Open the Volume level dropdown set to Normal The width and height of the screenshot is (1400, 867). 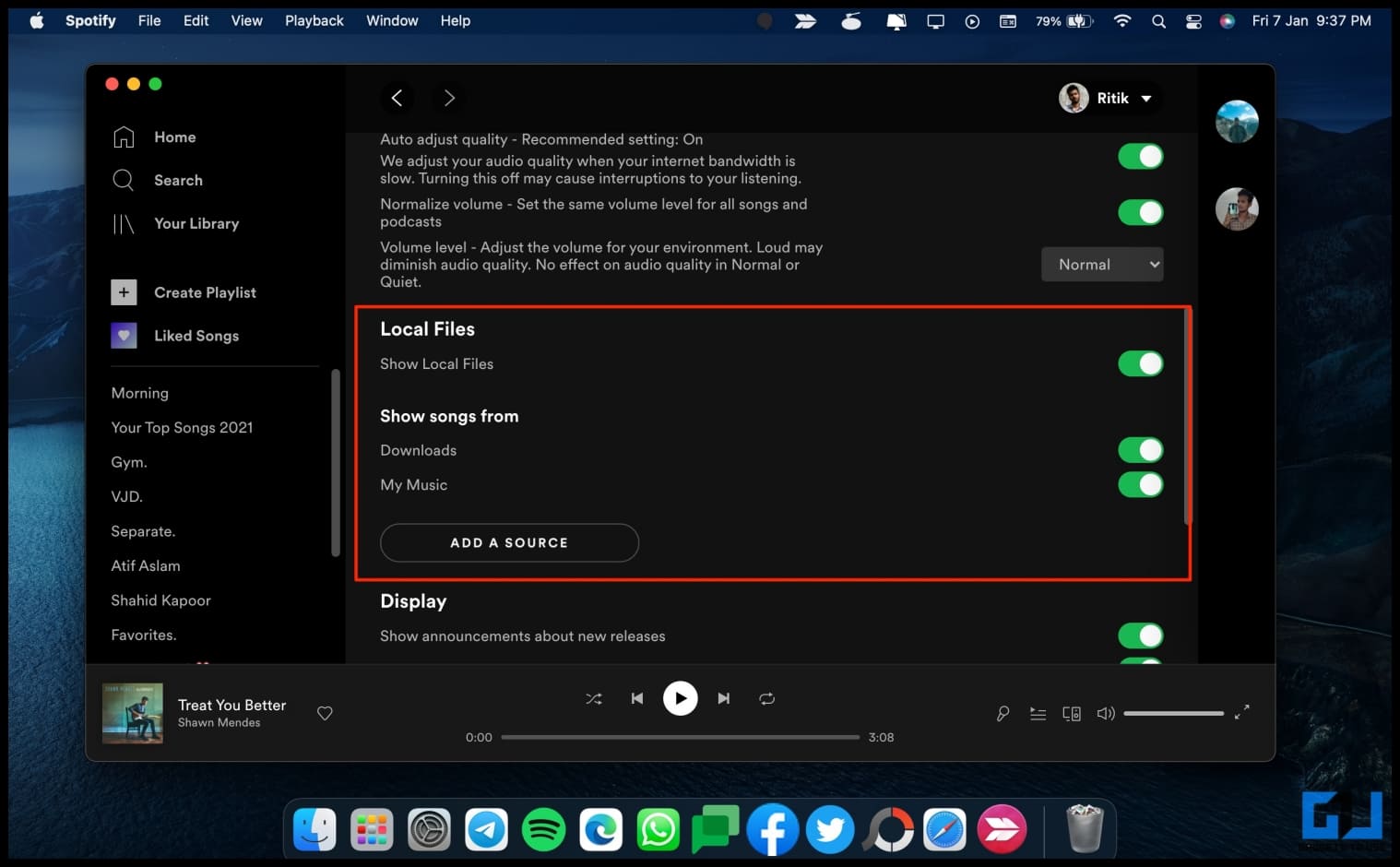click(1102, 264)
